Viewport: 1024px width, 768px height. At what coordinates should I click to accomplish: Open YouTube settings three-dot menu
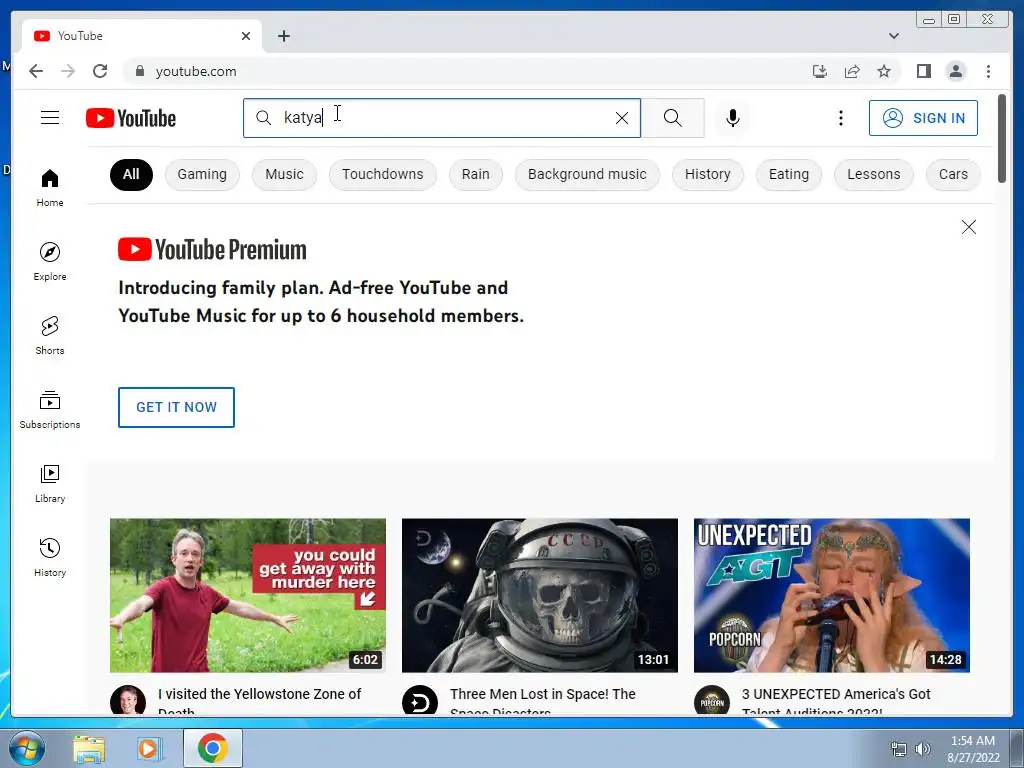(840, 118)
